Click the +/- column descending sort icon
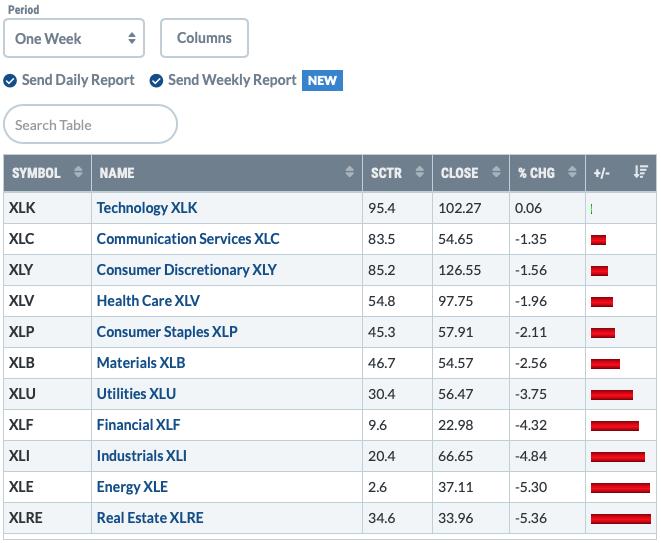This screenshot has width=661, height=543. point(640,172)
